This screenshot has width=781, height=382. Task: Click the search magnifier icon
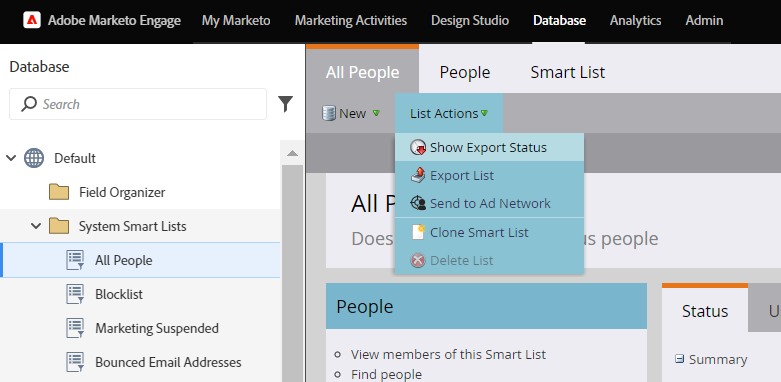click(x=29, y=104)
